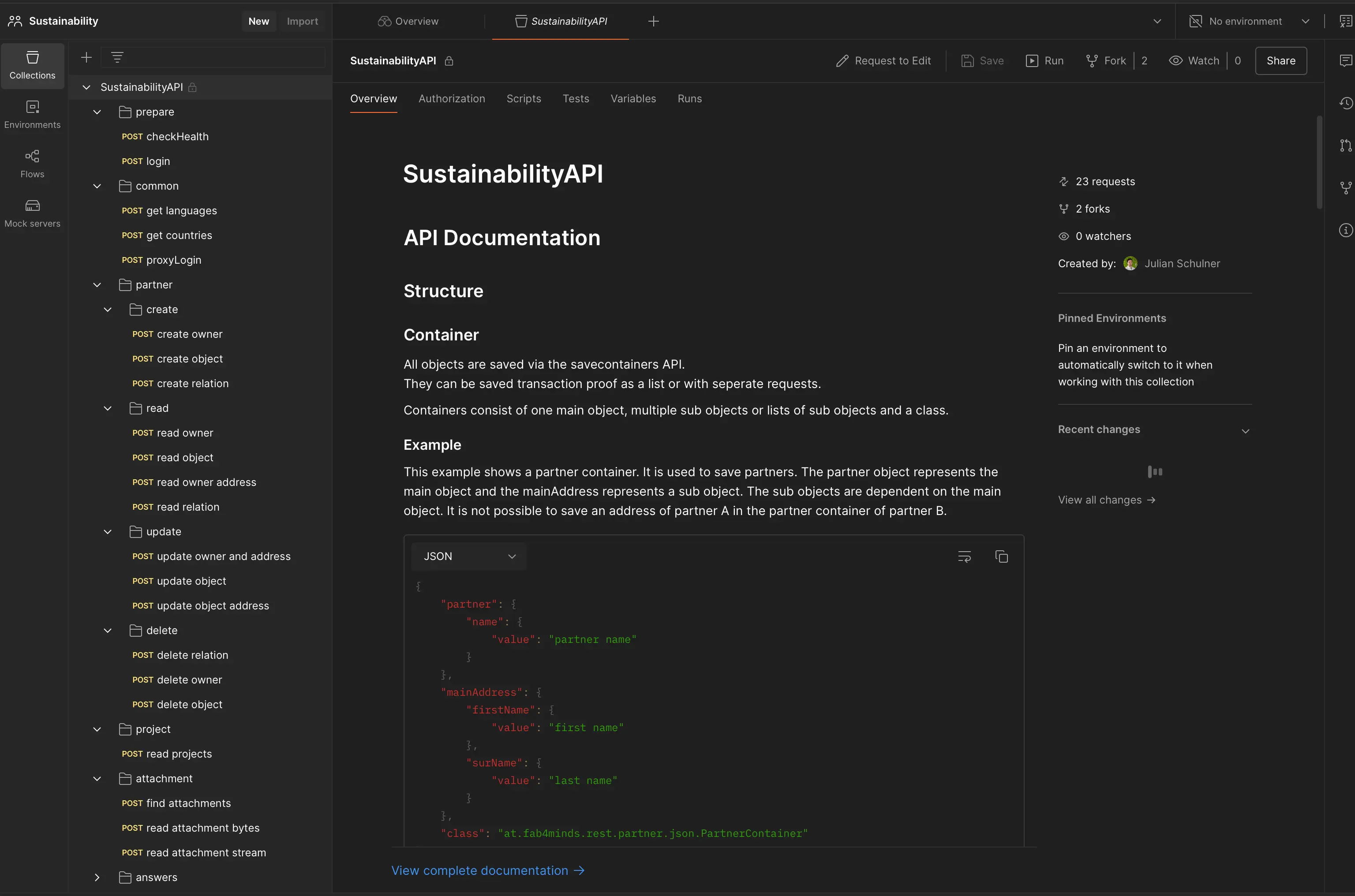Open the tab list dropdown chevron

pyautogui.click(x=1157, y=21)
